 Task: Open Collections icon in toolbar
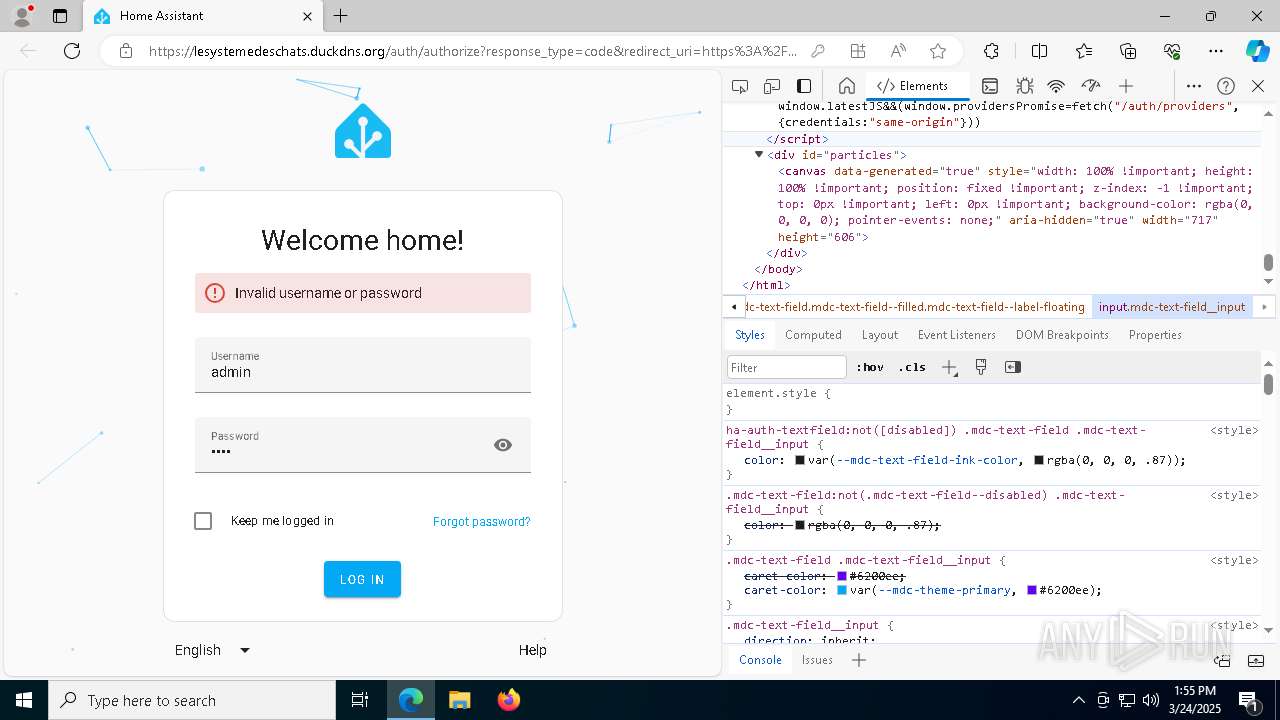pyautogui.click(x=1128, y=51)
